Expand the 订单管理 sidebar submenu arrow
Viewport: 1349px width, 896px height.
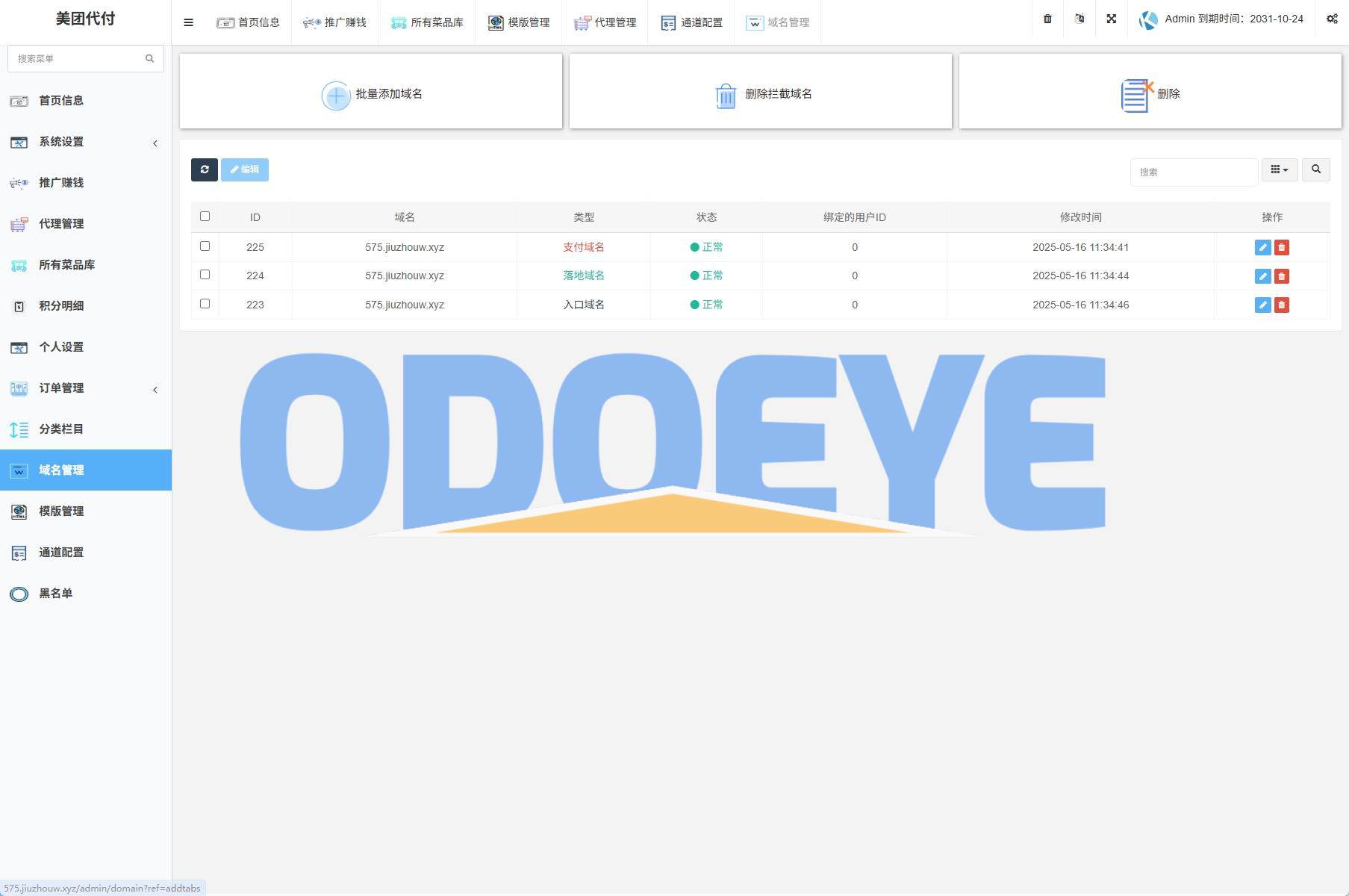coord(155,390)
